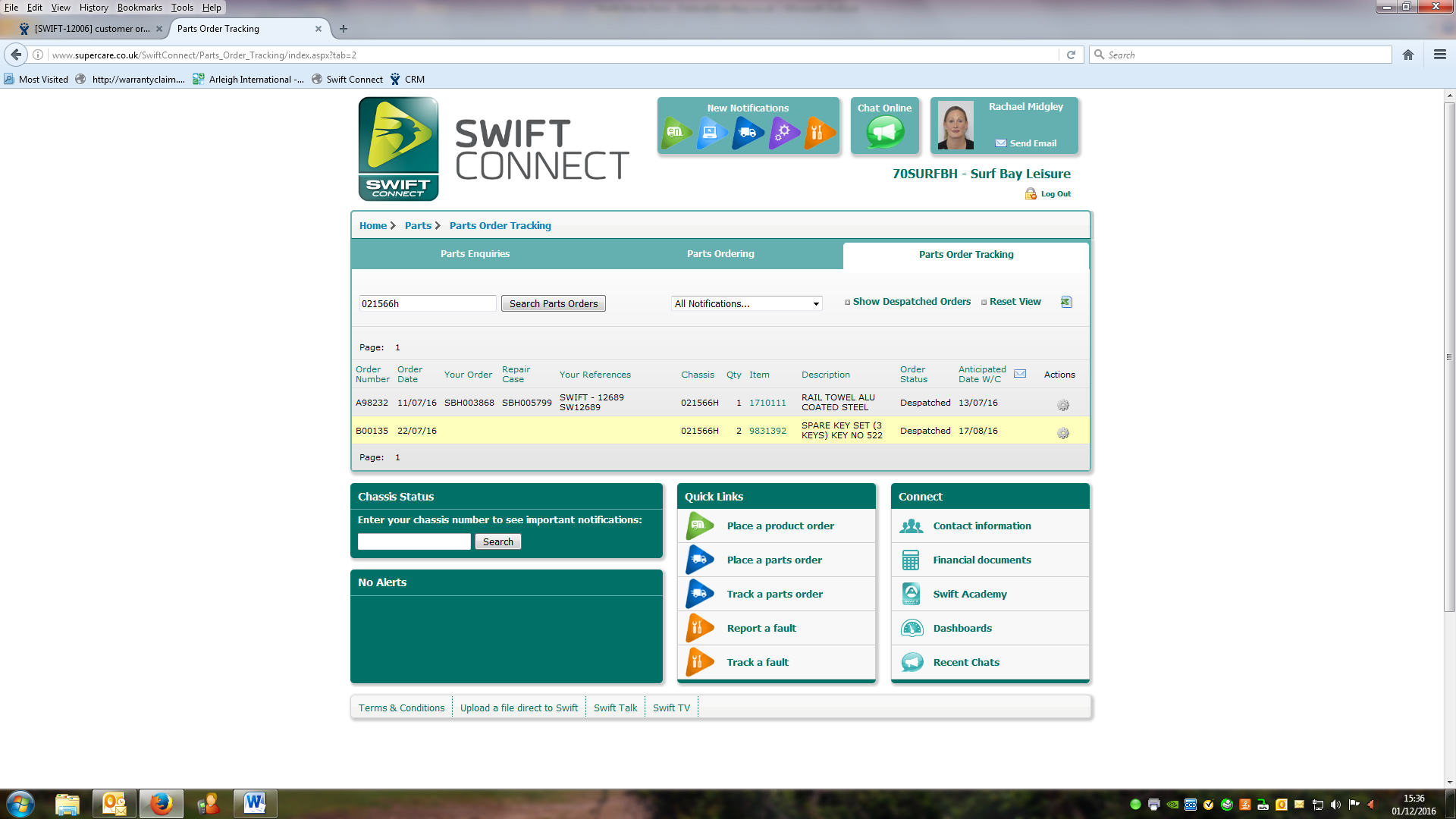Open the Bookmarks menu
The height and width of the screenshot is (819, 1456).
click(140, 8)
